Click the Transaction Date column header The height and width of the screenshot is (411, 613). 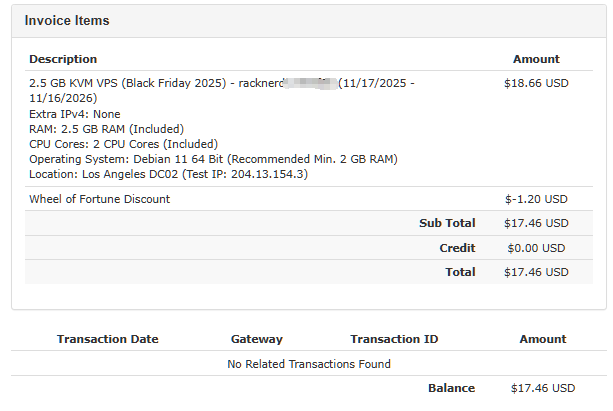point(108,339)
